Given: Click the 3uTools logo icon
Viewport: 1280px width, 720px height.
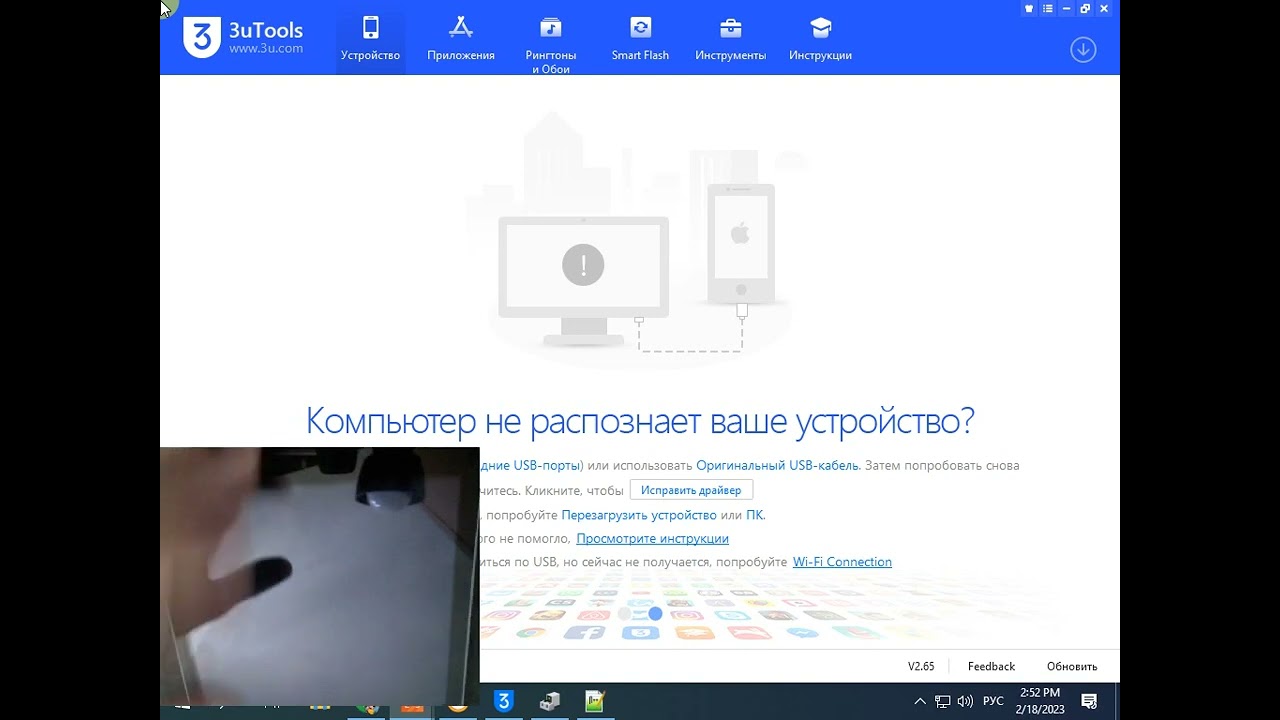Looking at the screenshot, I should 201,37.
